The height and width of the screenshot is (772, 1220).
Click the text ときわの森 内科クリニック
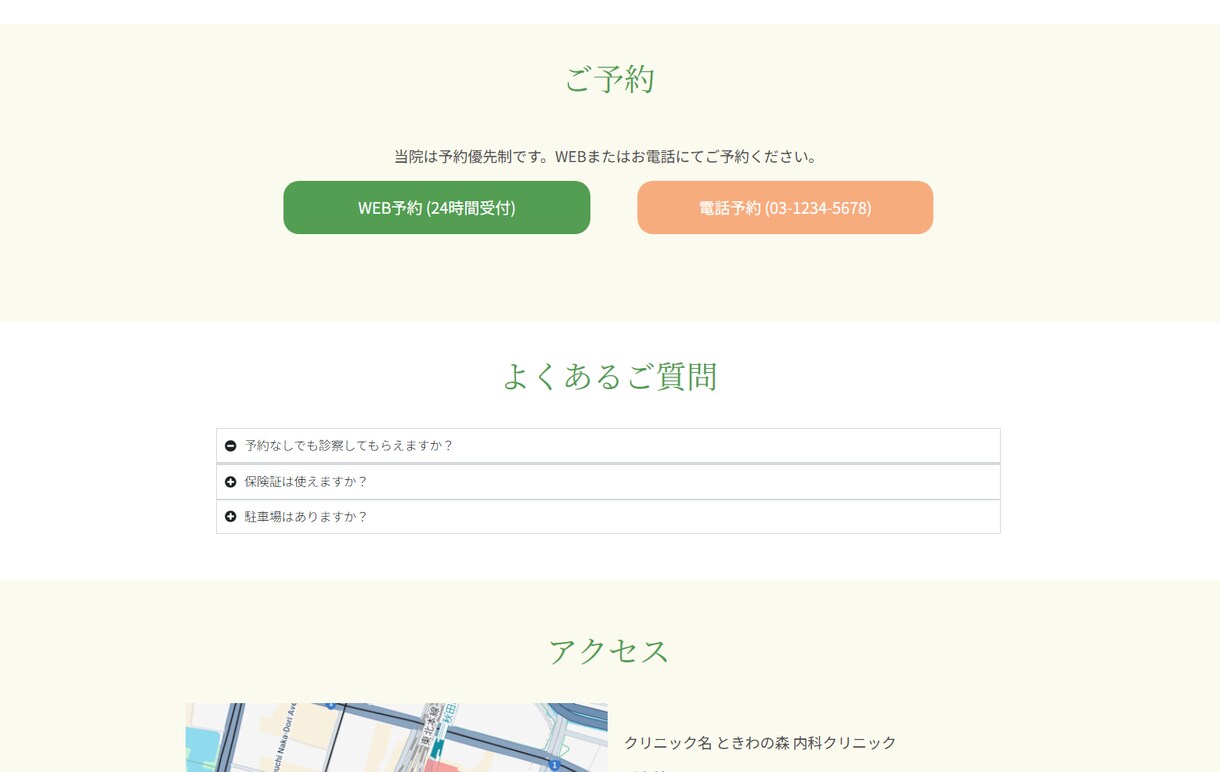tap(806, 743)
